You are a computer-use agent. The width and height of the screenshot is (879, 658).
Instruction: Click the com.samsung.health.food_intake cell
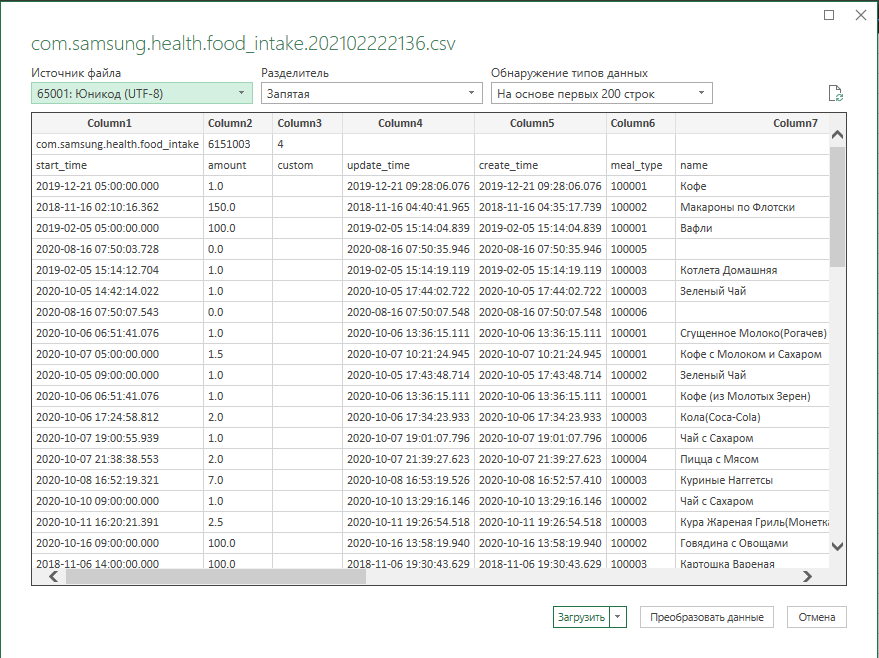[x=117, y=144]
